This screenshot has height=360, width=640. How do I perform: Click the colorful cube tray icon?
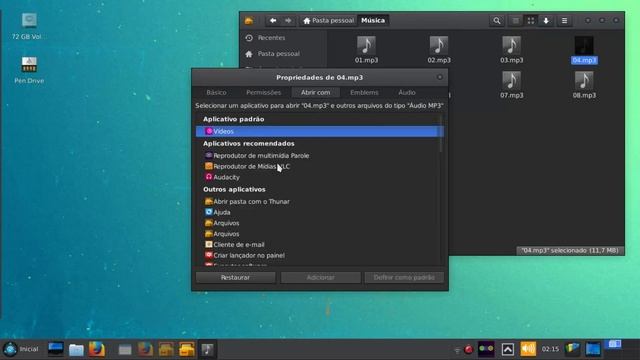[x=572, y=349]
